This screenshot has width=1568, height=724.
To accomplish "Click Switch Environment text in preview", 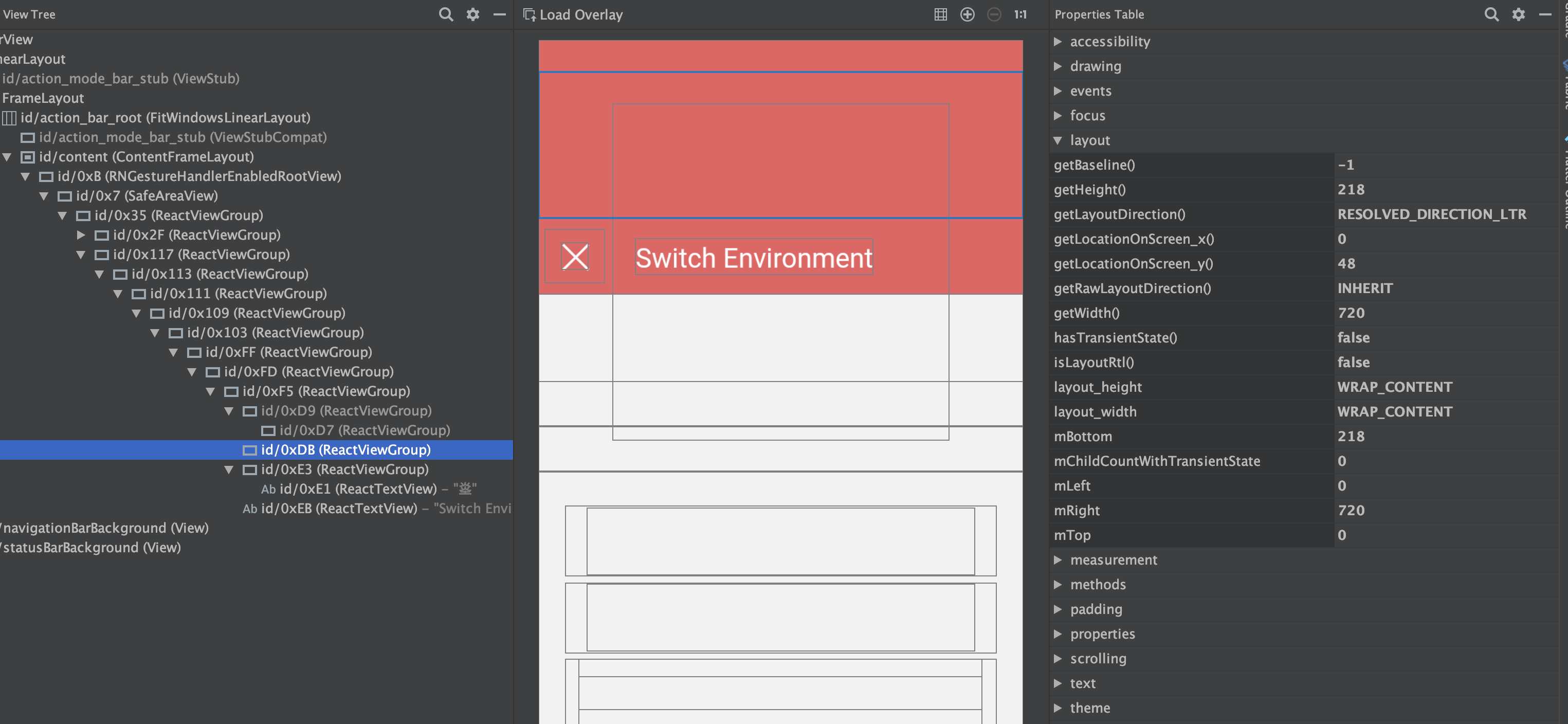I will [754, 258].
